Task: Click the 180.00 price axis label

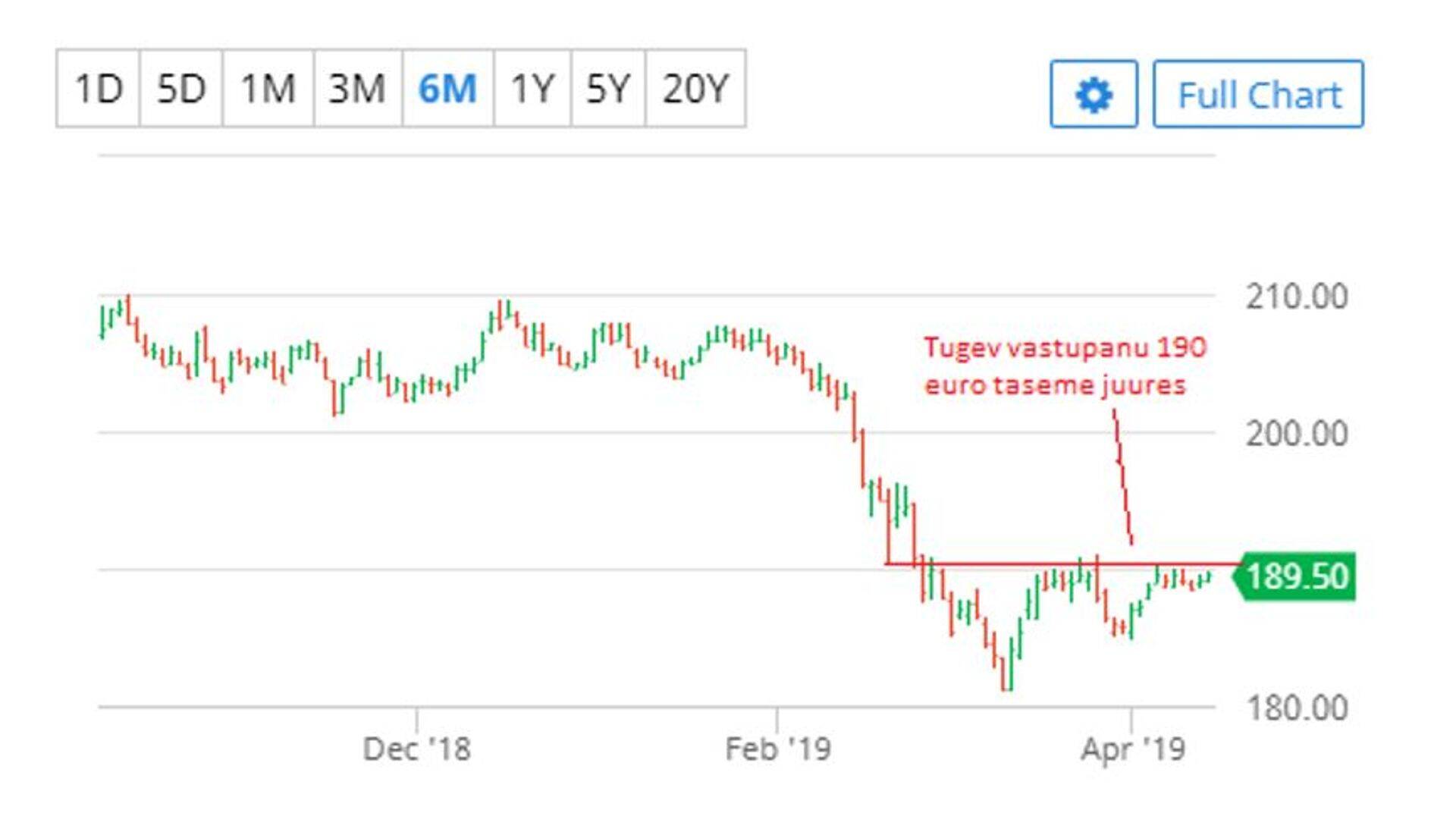Action: click(1297, 708)
